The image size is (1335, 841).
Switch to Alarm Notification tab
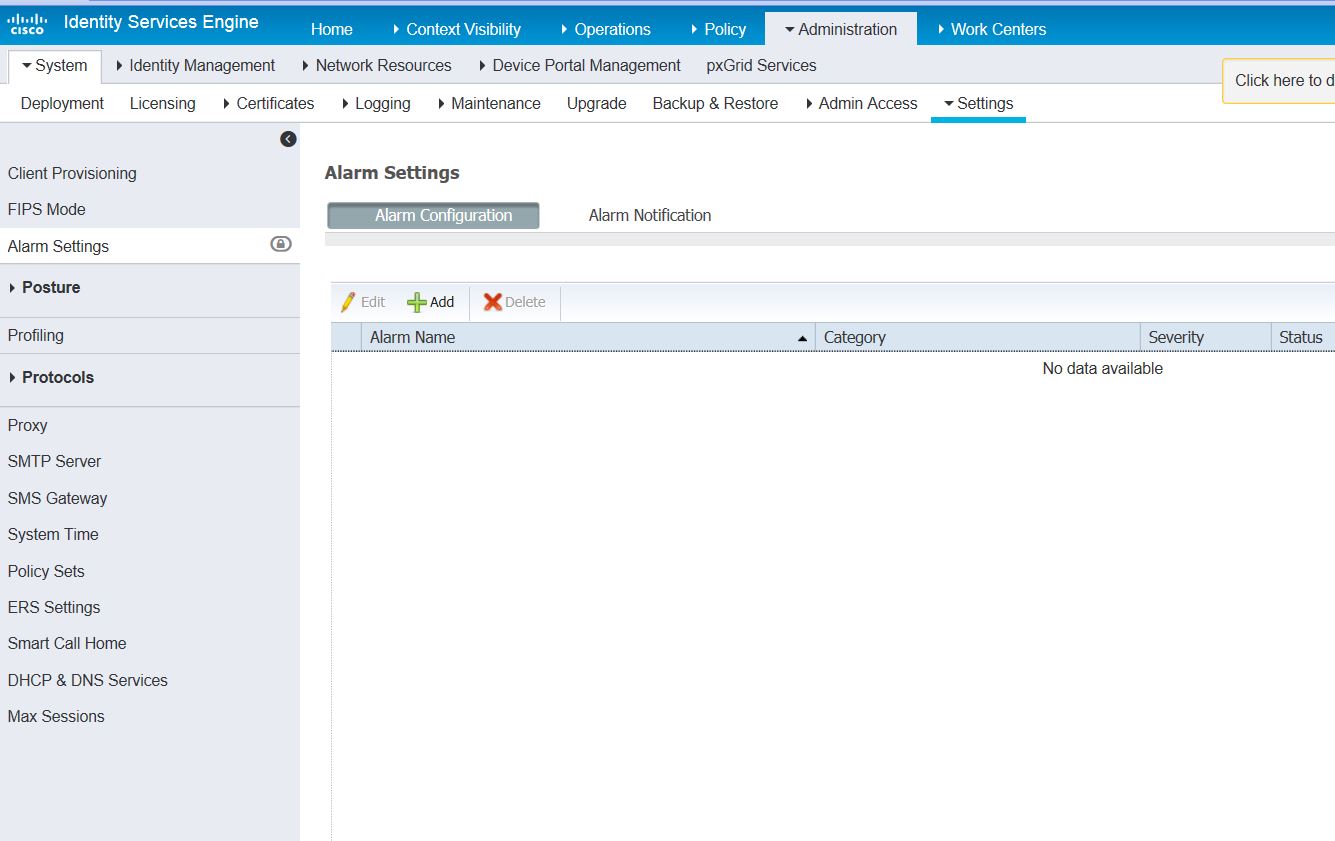click(650, 215)
